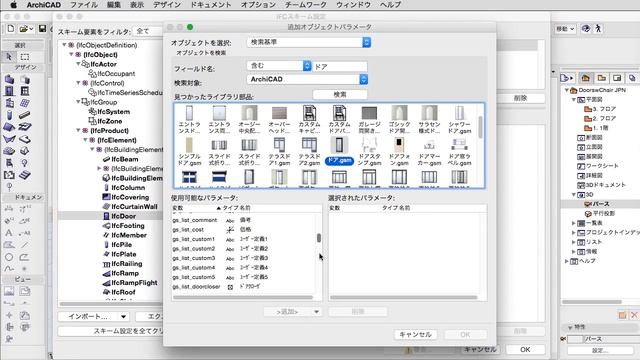Collapse the IfcObjectDefinition tree node

(x=64, y=44)
